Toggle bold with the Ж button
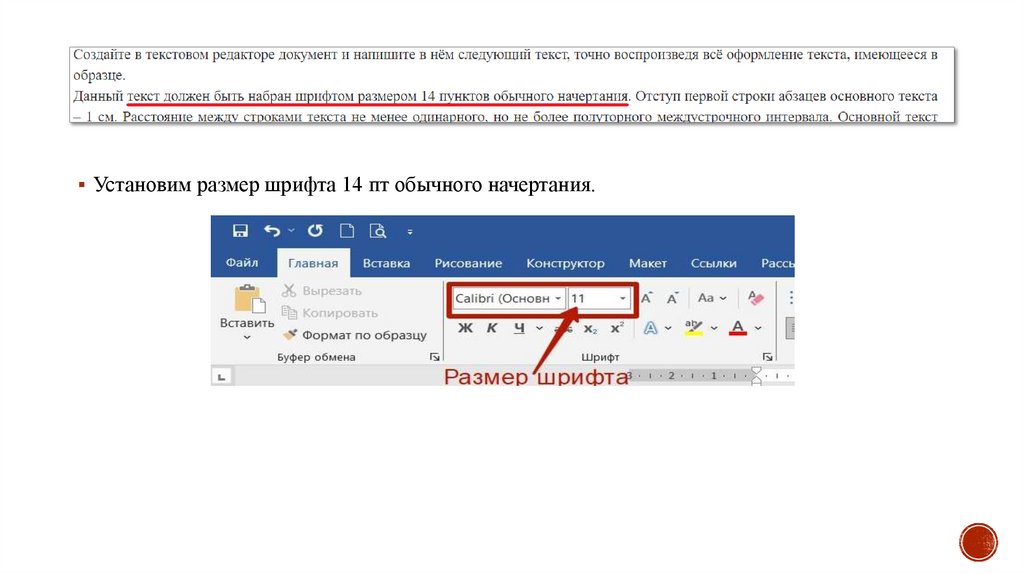This screenshot has width=1024, height=574. 465,328
